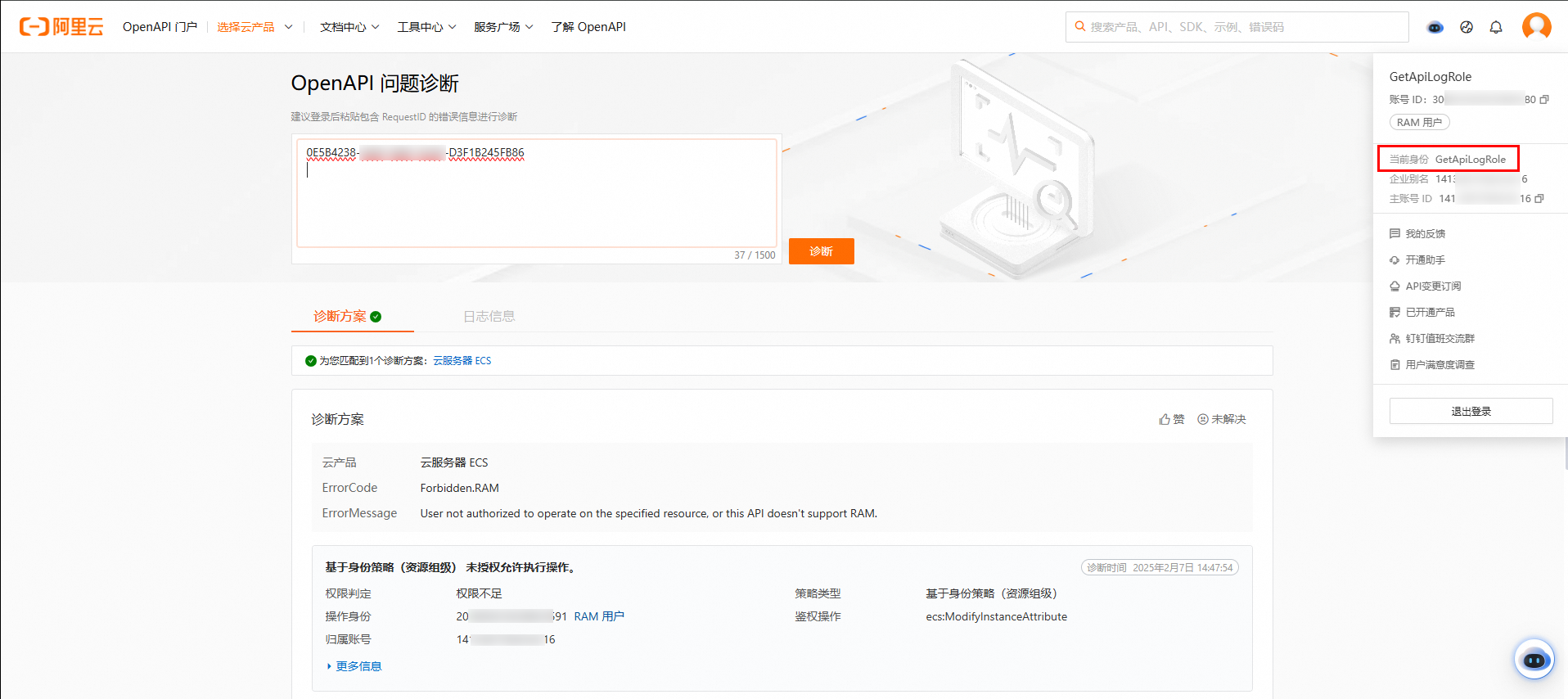This screenshot has height=699, width=1568.
Task: Open 开通助手 menu item
Action: [1425, 260]
